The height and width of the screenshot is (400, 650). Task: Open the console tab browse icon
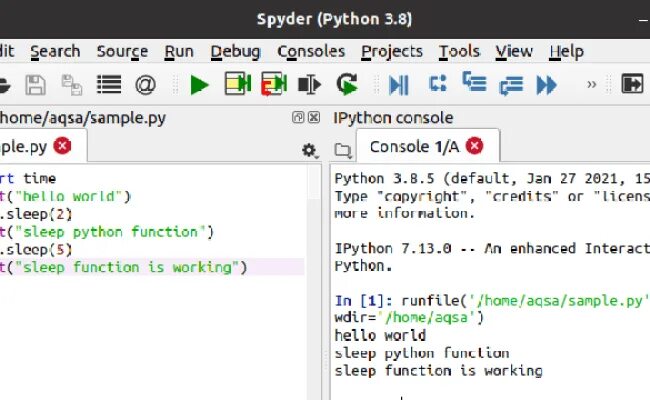click(x=343, y=150)
